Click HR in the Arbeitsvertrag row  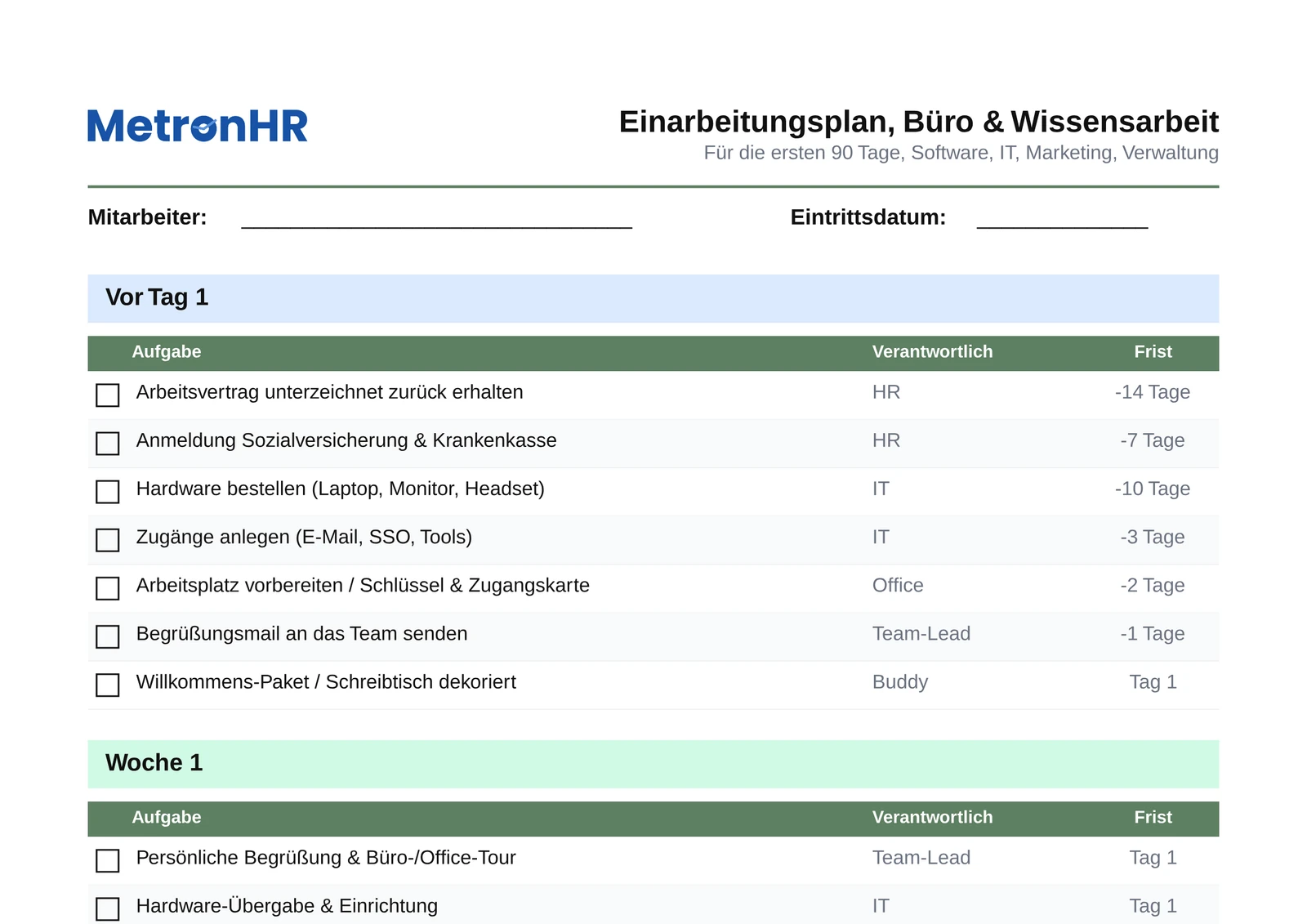click(886, 392)
